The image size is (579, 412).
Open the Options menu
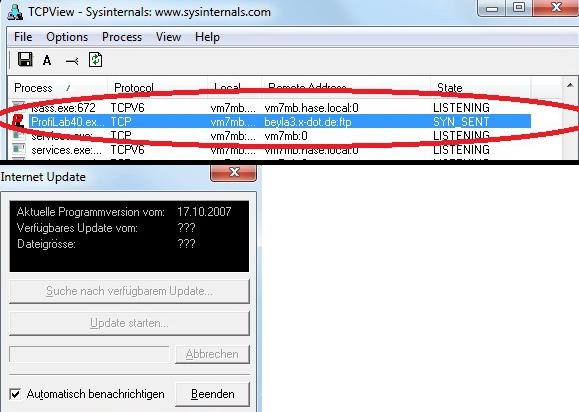click(x=67, y=37)
